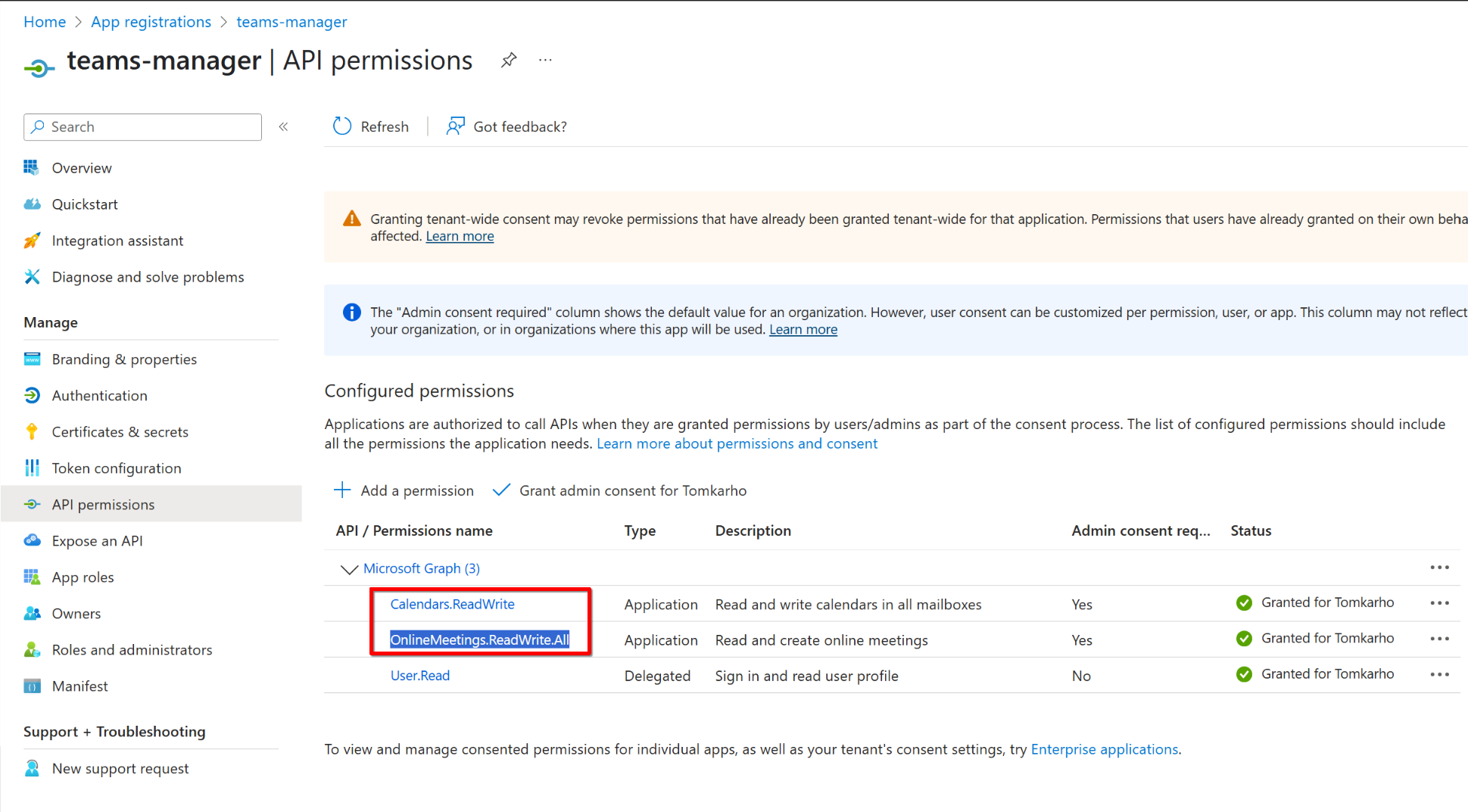Click the Owners people icon

tap(32, 613)
